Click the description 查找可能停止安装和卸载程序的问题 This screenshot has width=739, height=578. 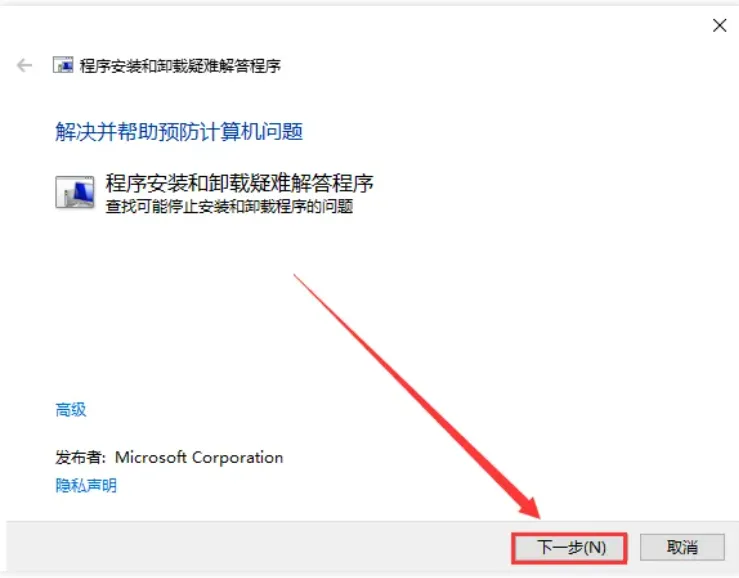[x=229, y=206]
